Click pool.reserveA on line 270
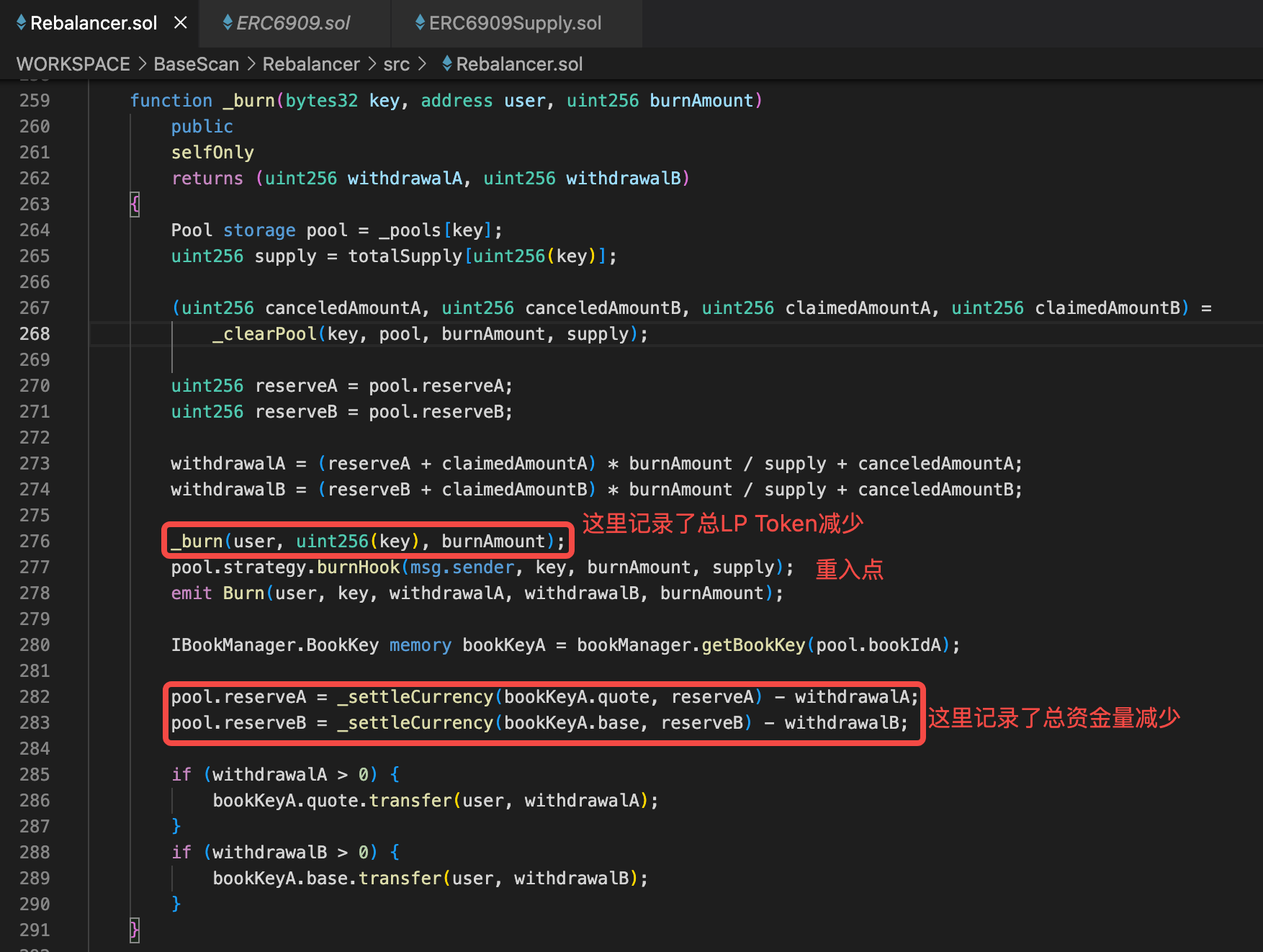 coord(436,386)
